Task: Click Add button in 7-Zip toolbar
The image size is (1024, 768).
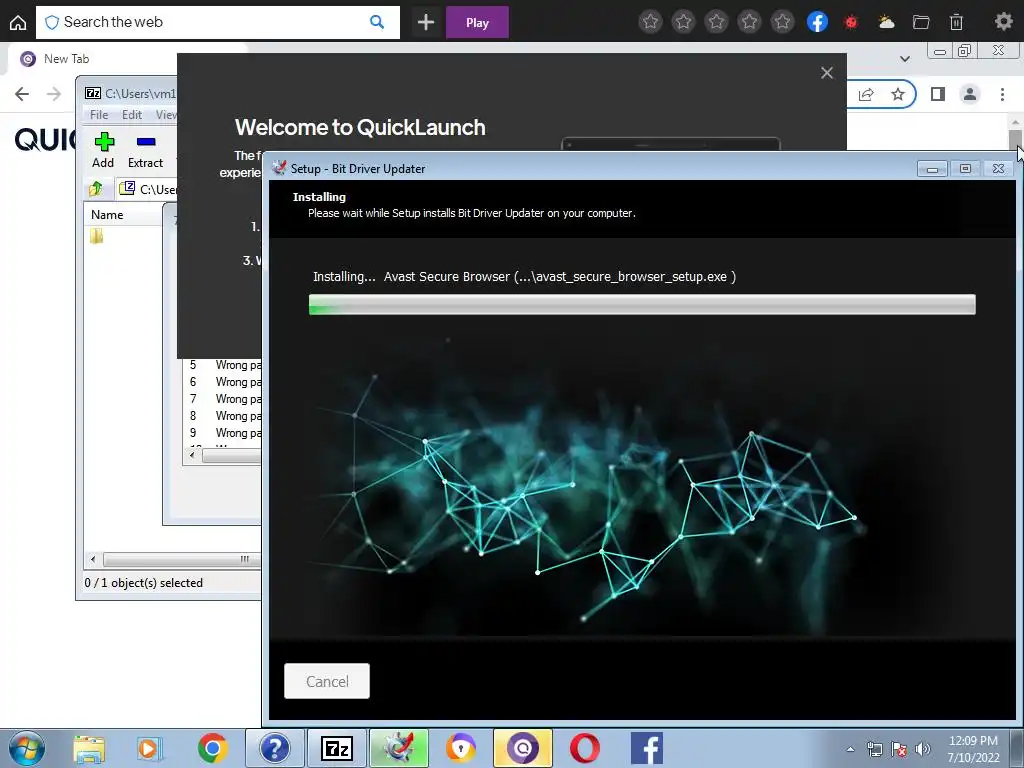Action: [103, 150]
